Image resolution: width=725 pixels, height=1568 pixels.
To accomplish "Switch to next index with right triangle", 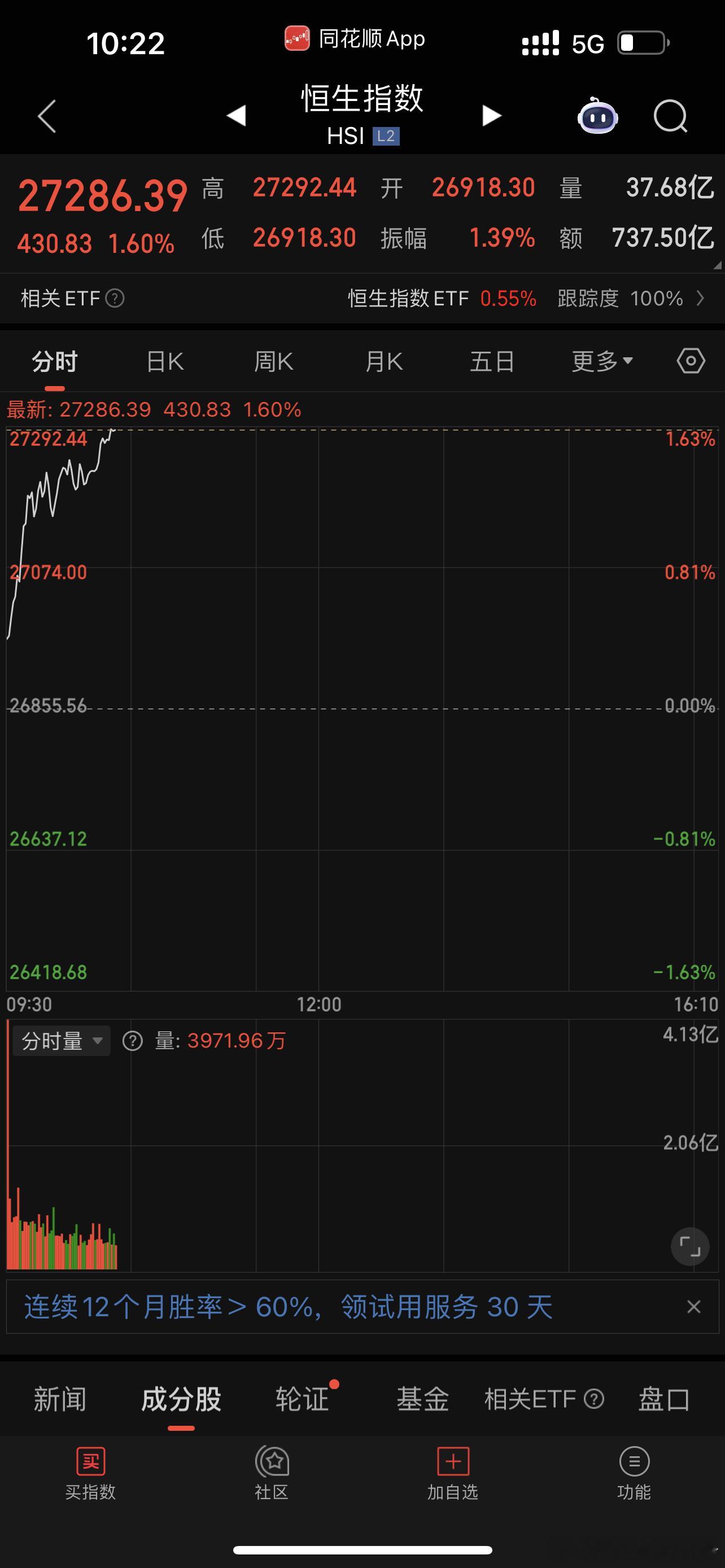I will point(491,115).
